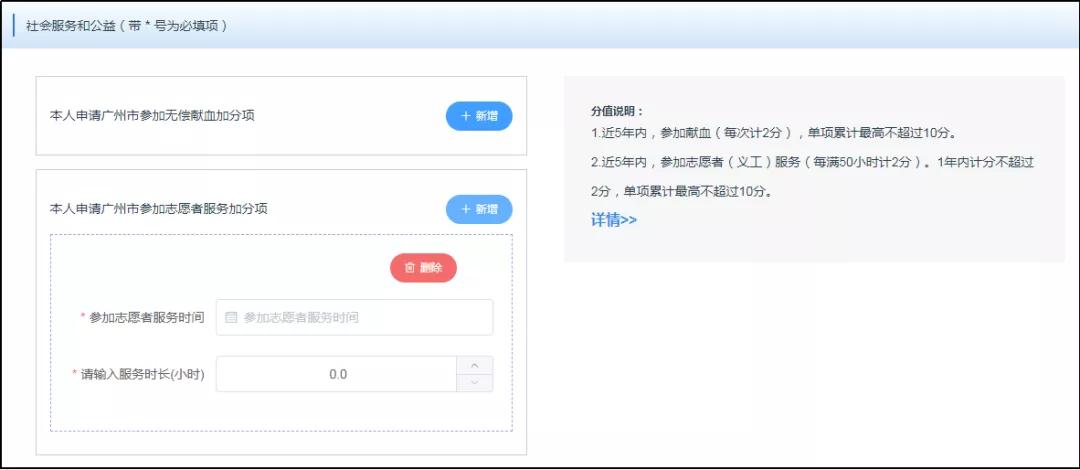The height and width of the screenshot is (470, 1080).
Task: Click the 社会服务和公益 section header text
Action: click(x=127, y=27)
